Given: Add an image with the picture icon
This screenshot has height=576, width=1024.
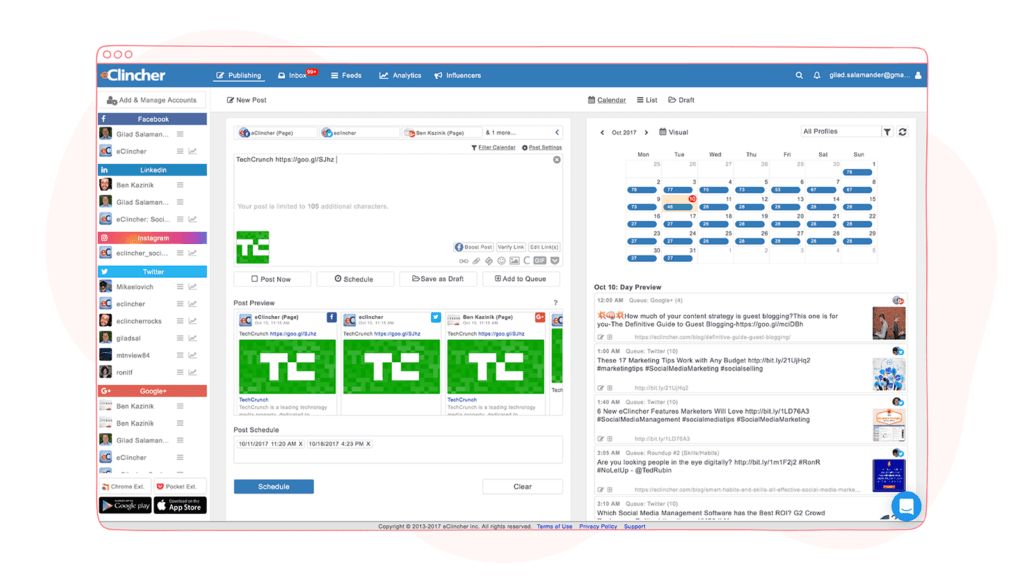Looking at the screenshot, I should (x=515, y=261).
